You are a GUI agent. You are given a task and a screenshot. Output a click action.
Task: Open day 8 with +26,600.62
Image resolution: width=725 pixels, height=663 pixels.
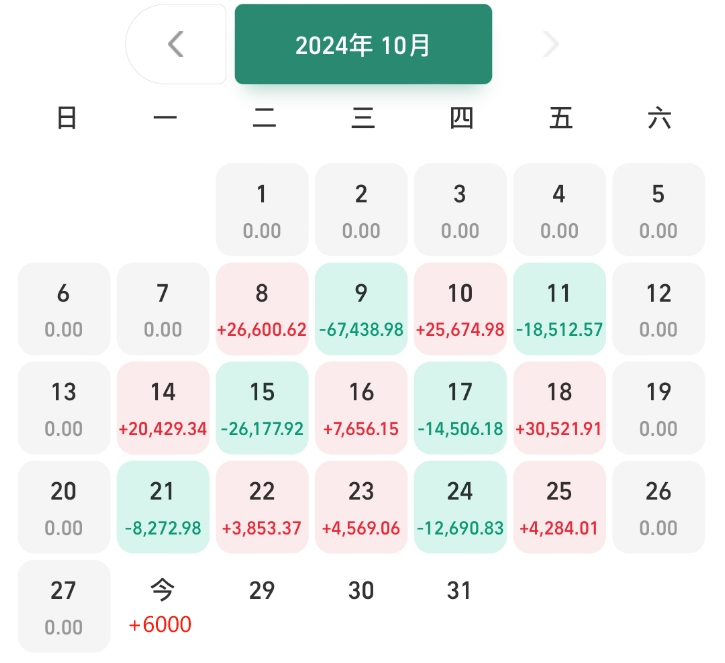pyautogui.click(x=262, y=309)
